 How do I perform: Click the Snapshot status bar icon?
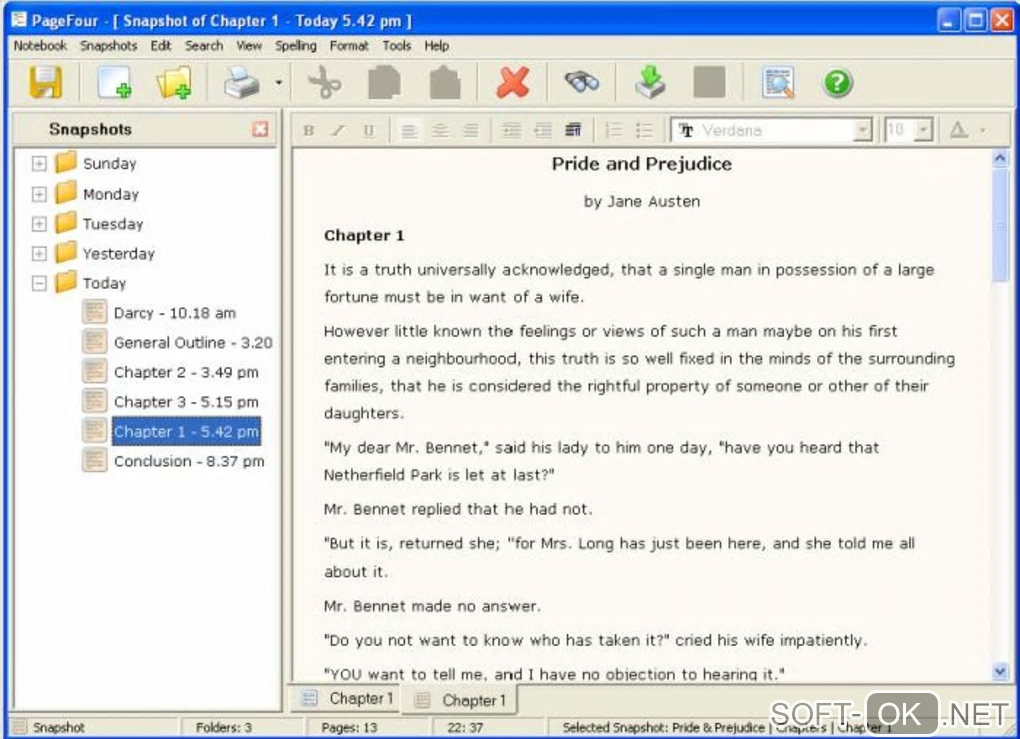20,727
